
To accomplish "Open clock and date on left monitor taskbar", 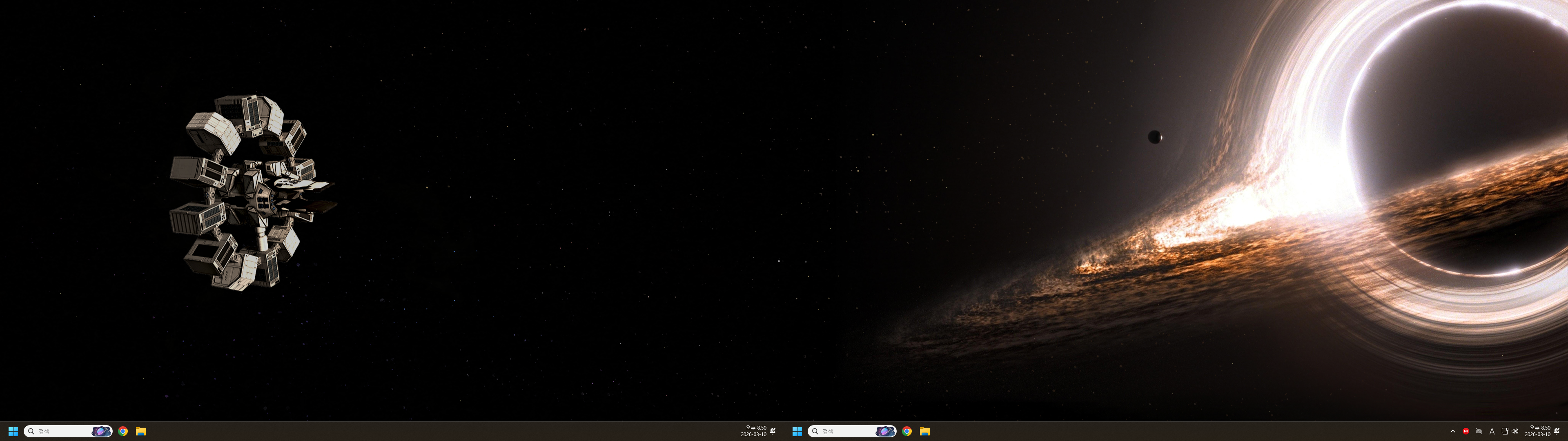I will (753, 431).
